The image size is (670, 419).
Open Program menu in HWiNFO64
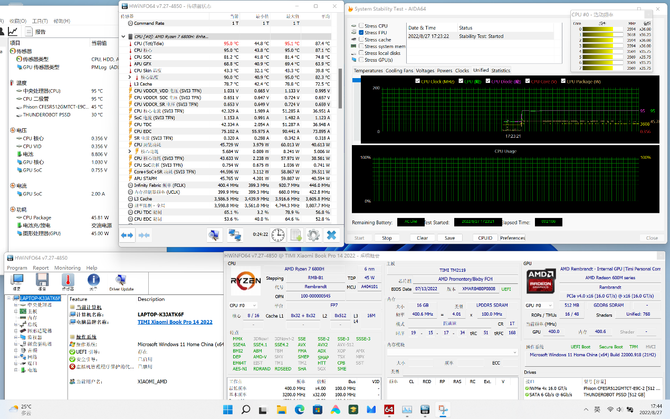coord(17,268)
